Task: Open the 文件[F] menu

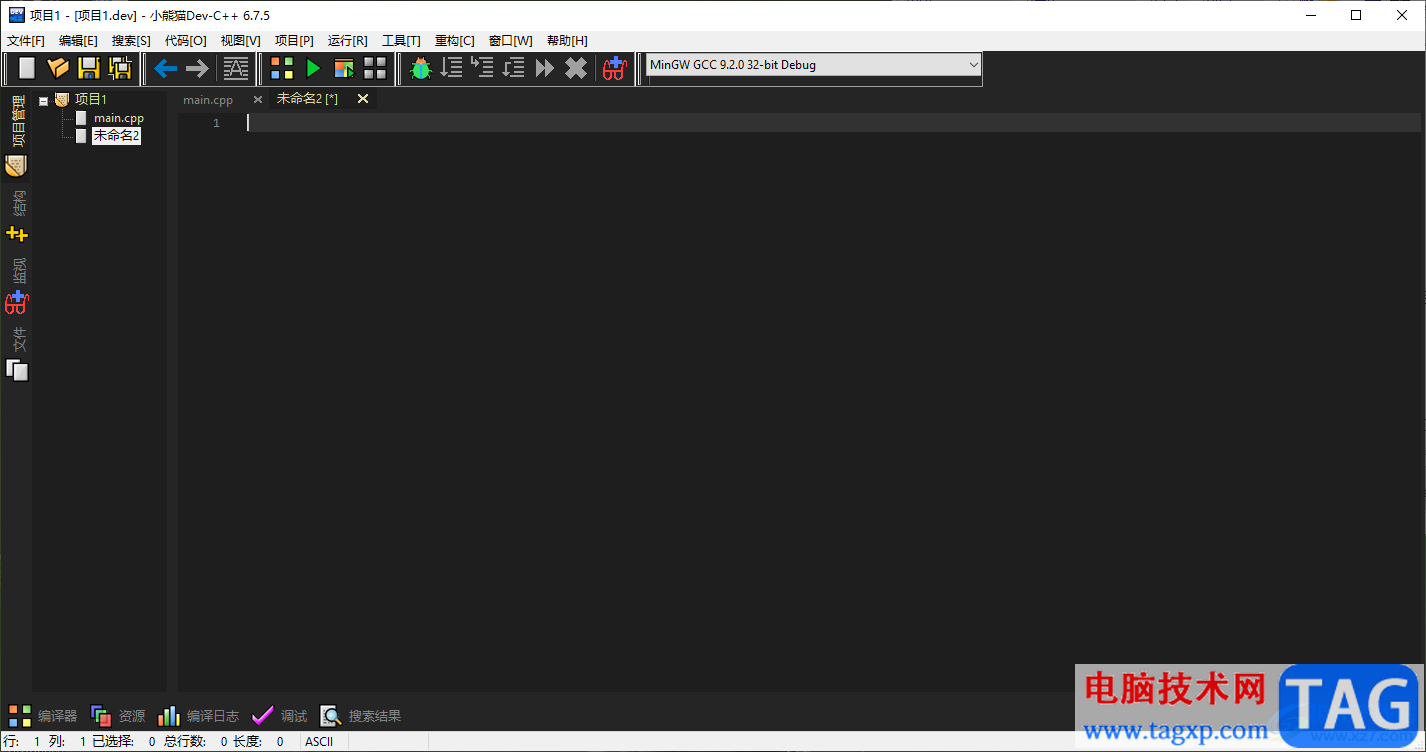Action: (26, 41)
